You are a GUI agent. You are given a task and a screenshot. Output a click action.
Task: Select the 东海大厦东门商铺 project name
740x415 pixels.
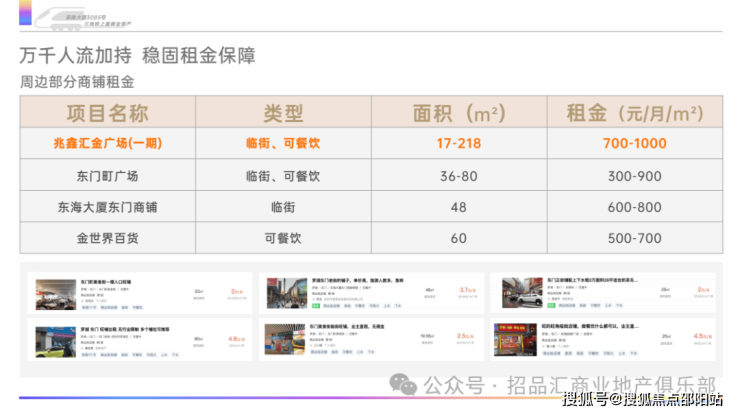pos(107,207)
